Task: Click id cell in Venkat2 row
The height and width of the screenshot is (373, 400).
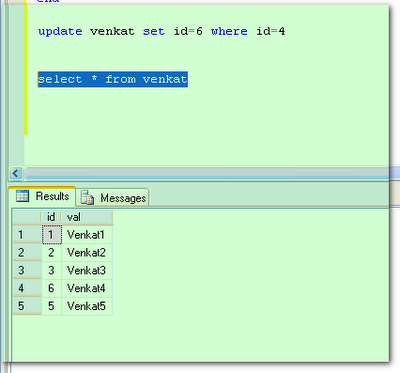Action: tap(52, 252)
